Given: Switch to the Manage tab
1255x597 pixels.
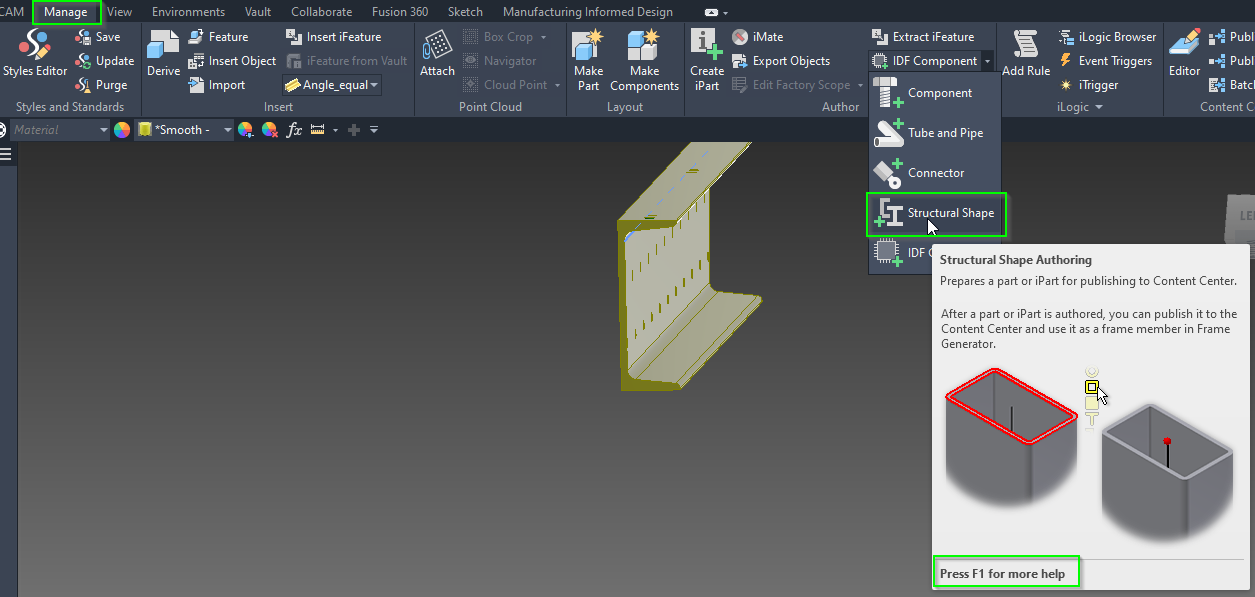Looking at the screenshot, I should click(66, 12).
